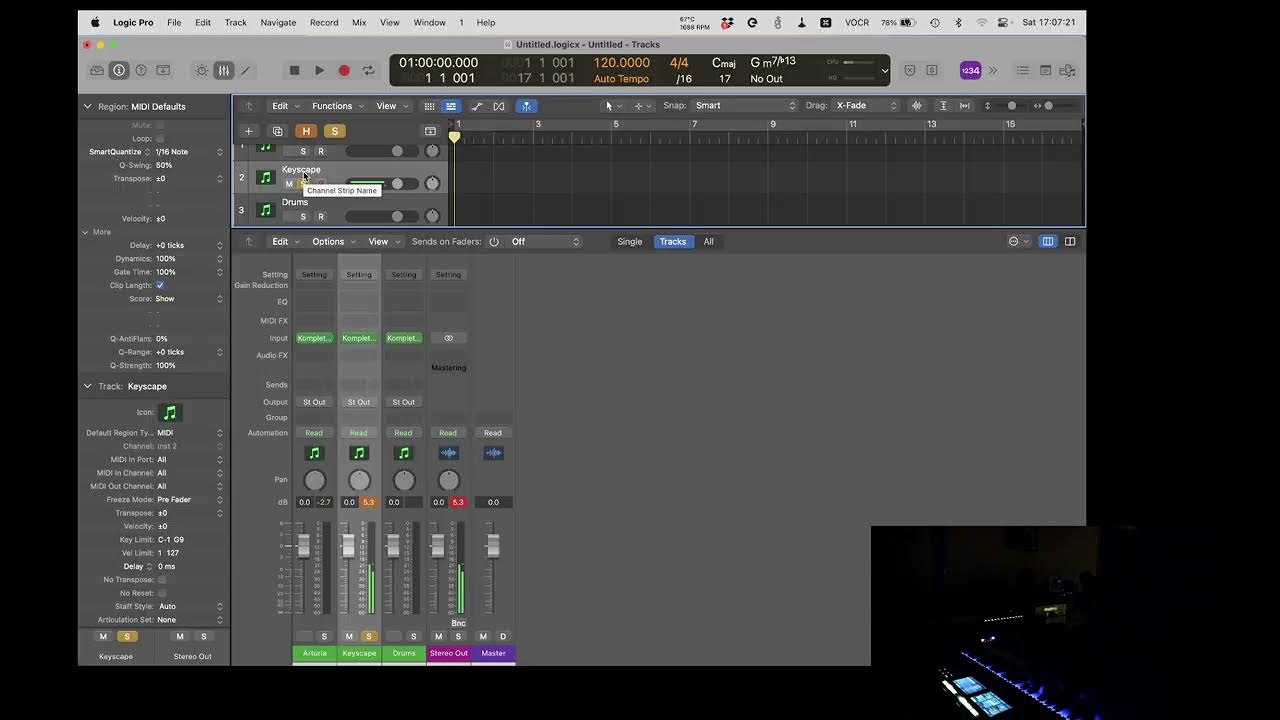The height and width of the screenshot is (720, 1280).
Task: Switch Mixer to Single view
Action: point(630,241)
